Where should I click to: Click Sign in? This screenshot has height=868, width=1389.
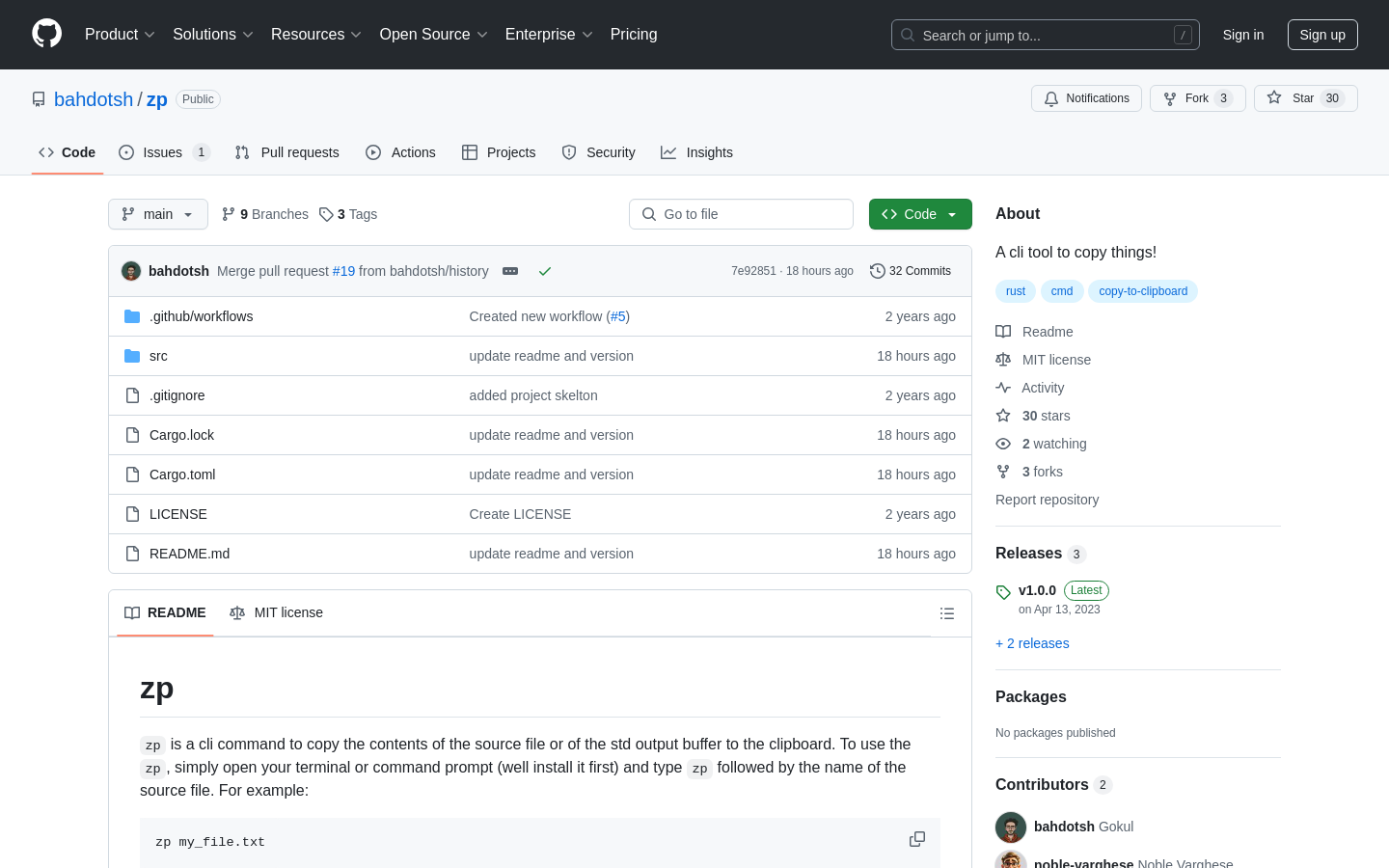1242,35
